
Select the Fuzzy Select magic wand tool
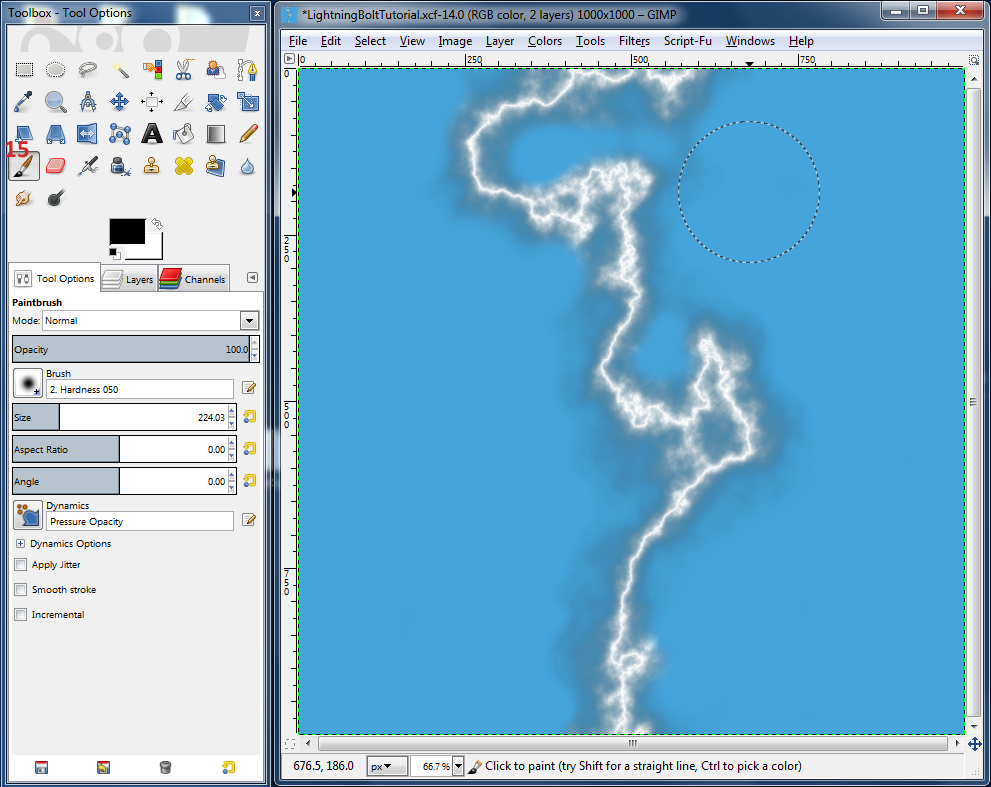[x=120, y=69]
